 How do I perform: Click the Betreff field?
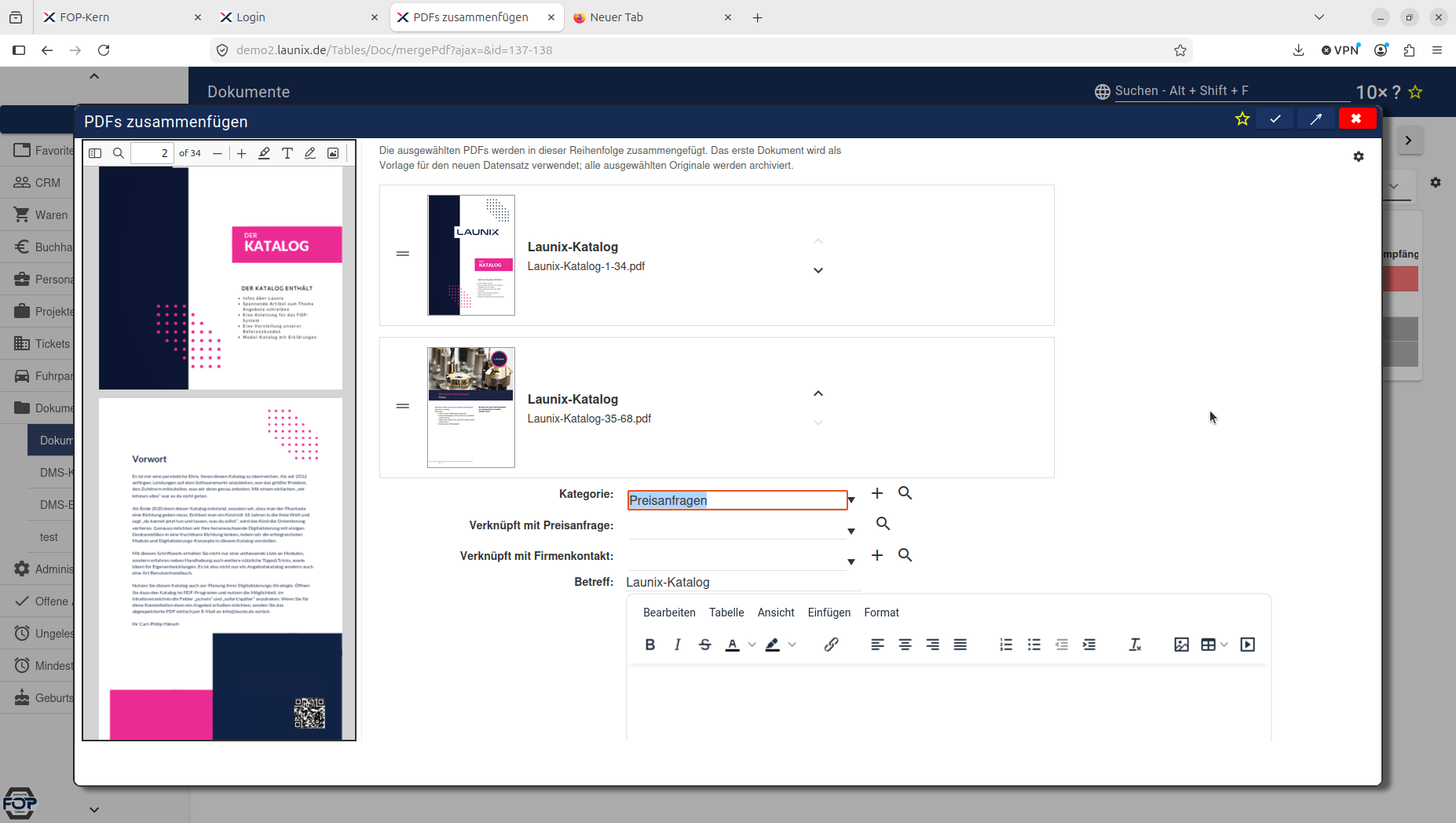pos(743,582)
